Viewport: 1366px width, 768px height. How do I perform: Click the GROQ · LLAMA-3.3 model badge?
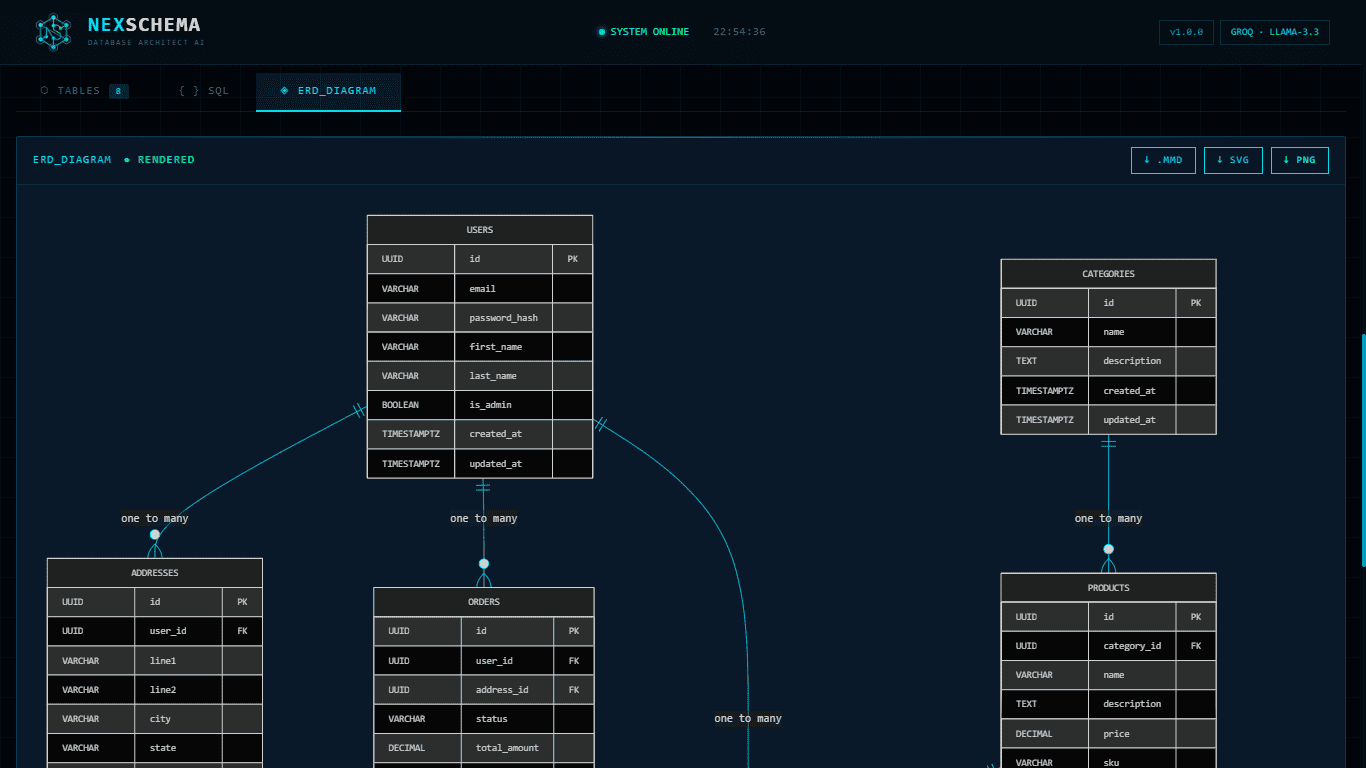point(1275,32)
